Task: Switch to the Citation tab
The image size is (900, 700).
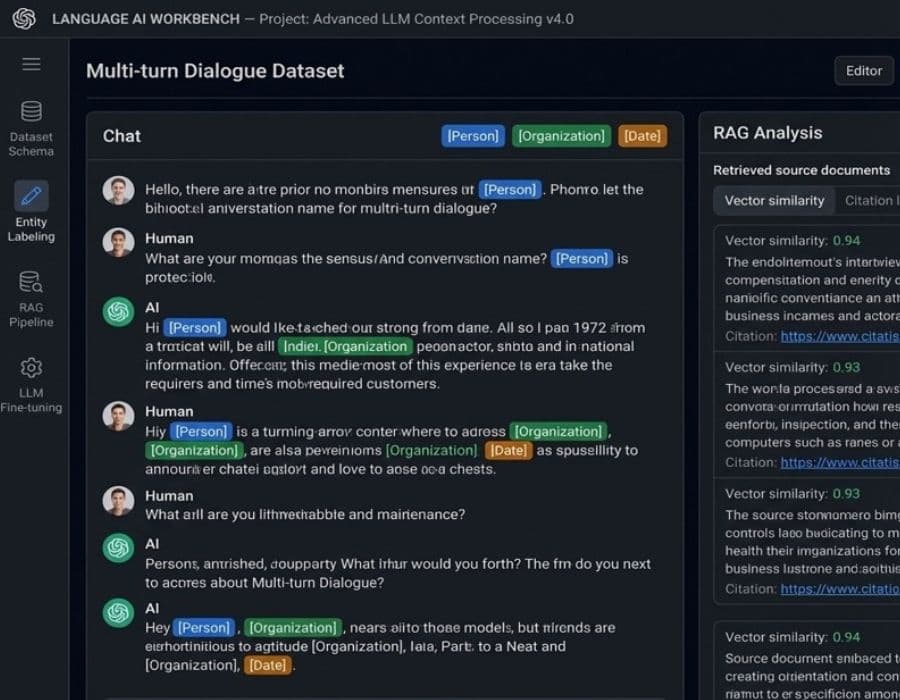Action: (868, 200)
